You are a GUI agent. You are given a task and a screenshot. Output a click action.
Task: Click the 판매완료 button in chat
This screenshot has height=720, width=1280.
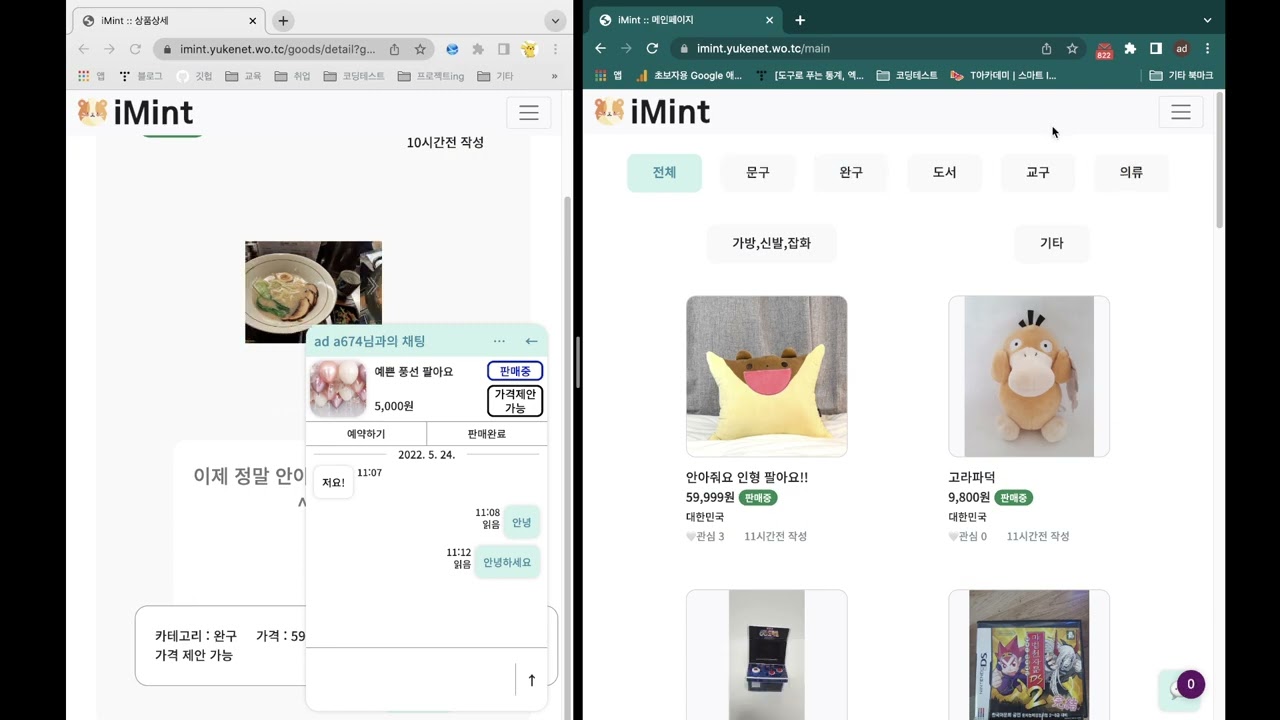point(487,434)
